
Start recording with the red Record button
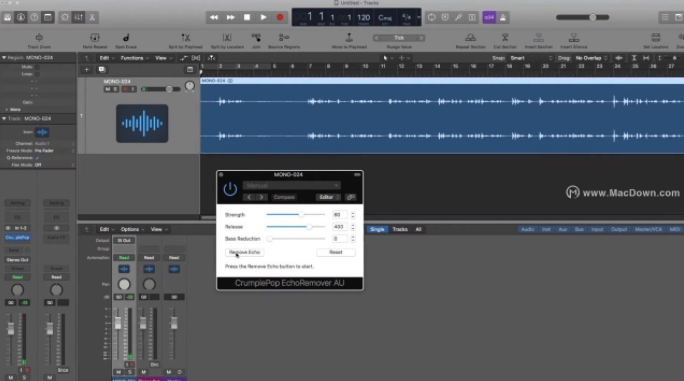(x=280, y=17)
